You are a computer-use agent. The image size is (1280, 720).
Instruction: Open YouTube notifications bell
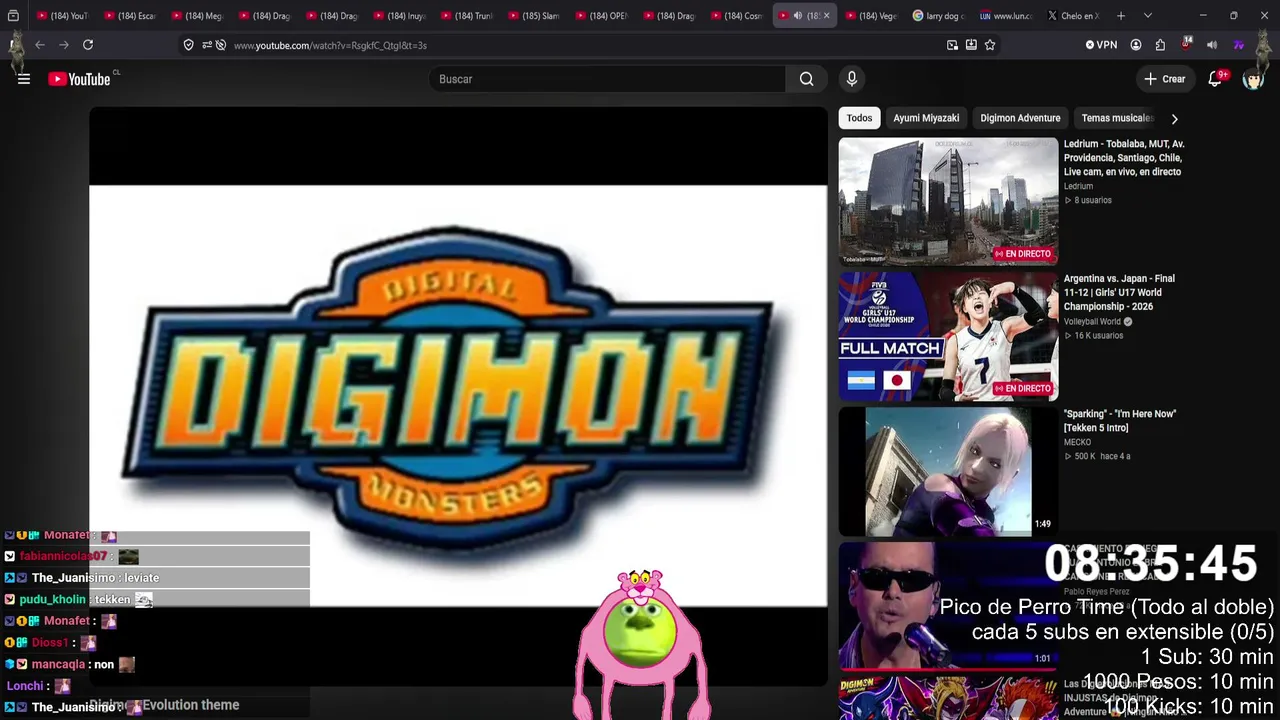point(1215,79)
